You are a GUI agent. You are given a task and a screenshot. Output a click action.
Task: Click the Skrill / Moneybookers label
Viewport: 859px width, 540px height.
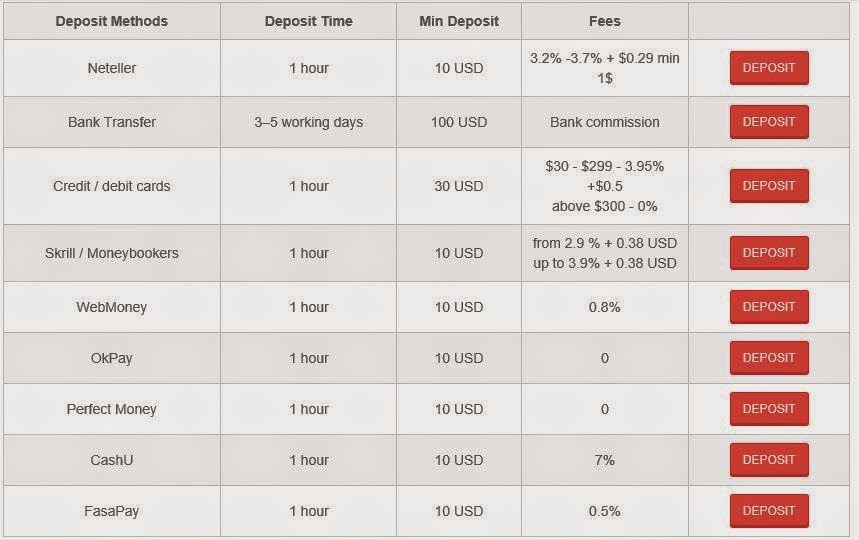coord(112,253)
